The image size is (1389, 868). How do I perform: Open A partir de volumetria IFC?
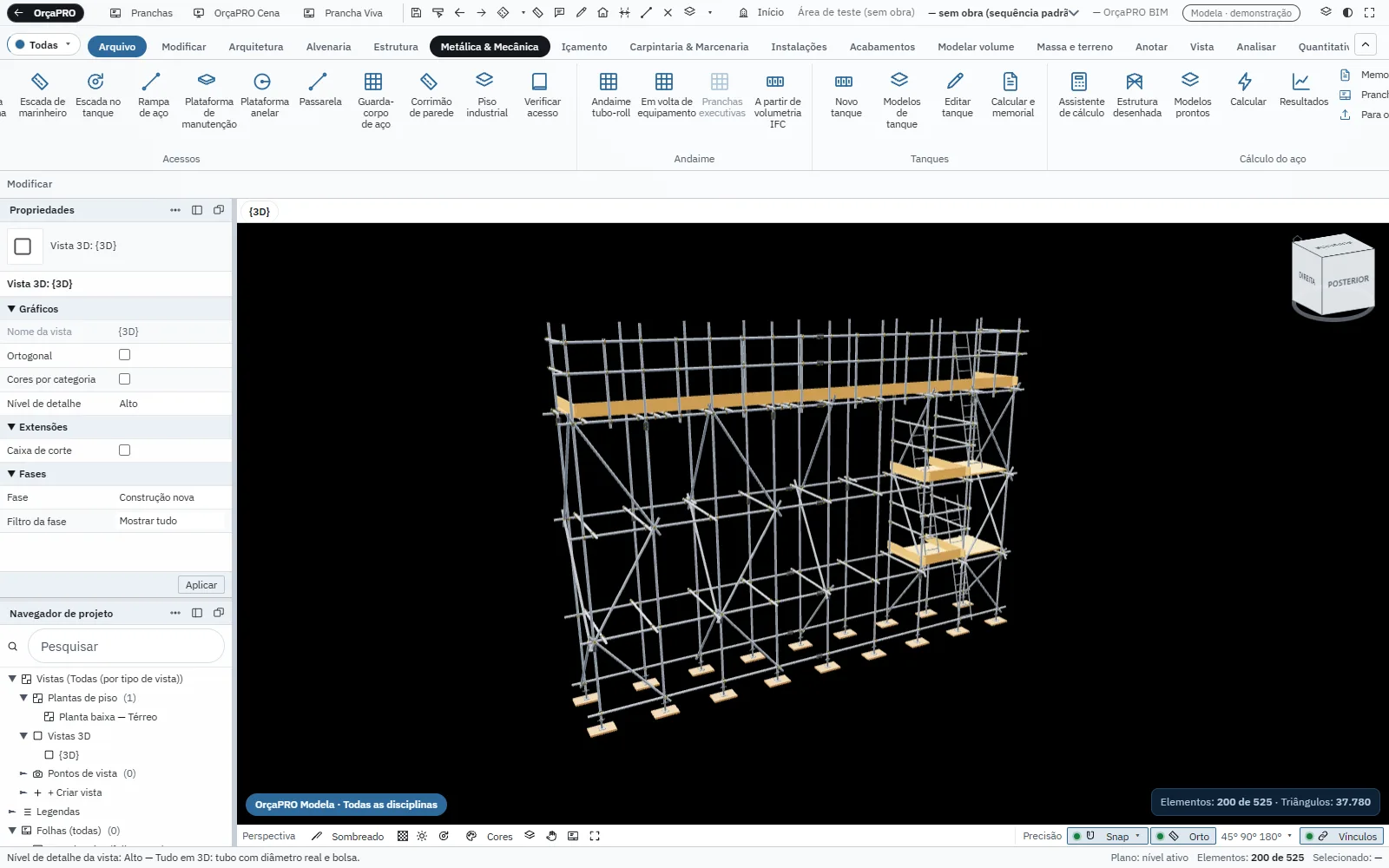pyautogui.click(x=777, y=101)
